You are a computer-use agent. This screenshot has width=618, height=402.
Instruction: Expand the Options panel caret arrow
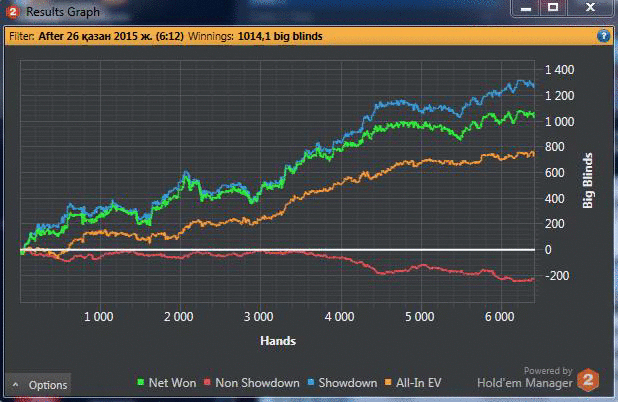click(x=16, y=384)
